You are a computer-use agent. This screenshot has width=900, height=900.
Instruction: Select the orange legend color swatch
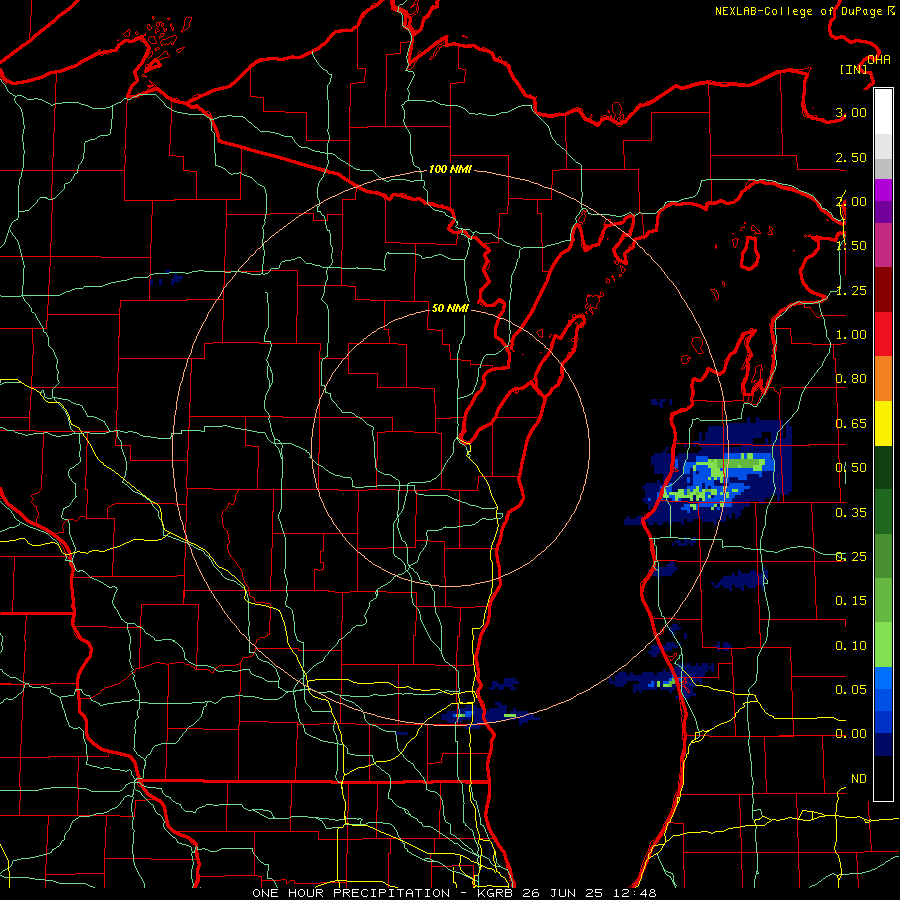tap(883, 378)
